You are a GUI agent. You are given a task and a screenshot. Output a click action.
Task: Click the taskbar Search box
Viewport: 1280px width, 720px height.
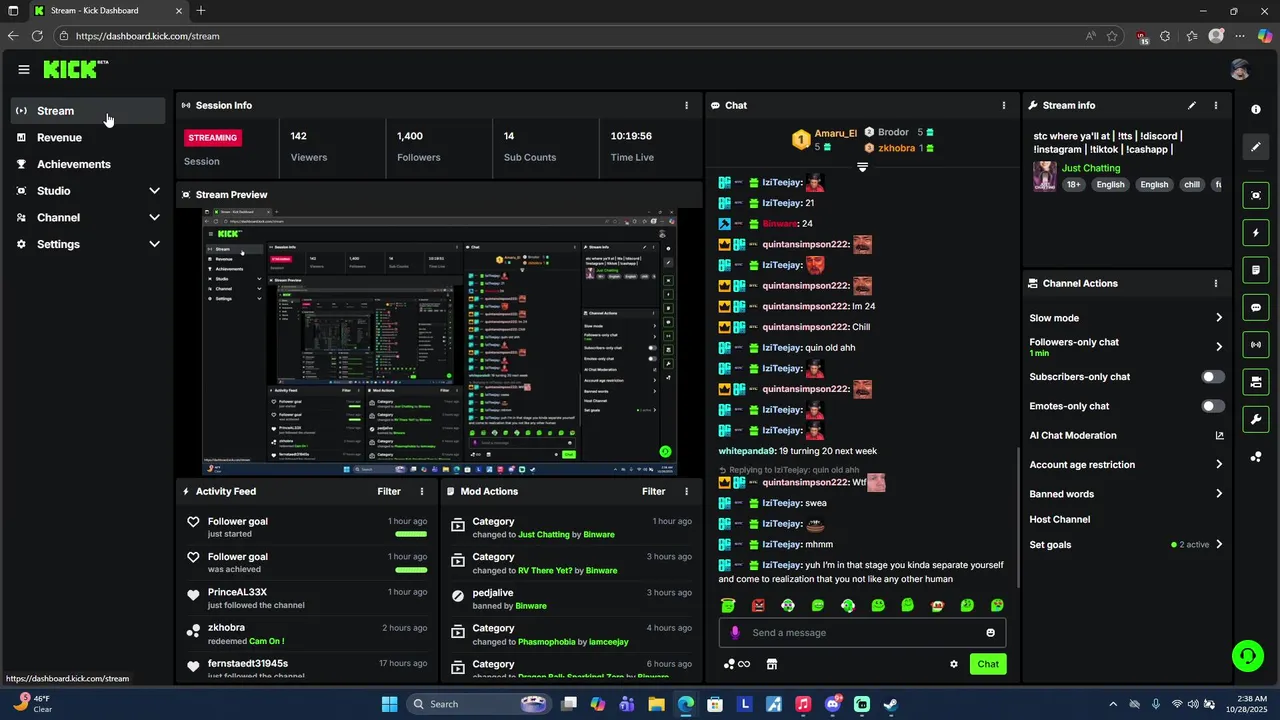pos(480,704)
